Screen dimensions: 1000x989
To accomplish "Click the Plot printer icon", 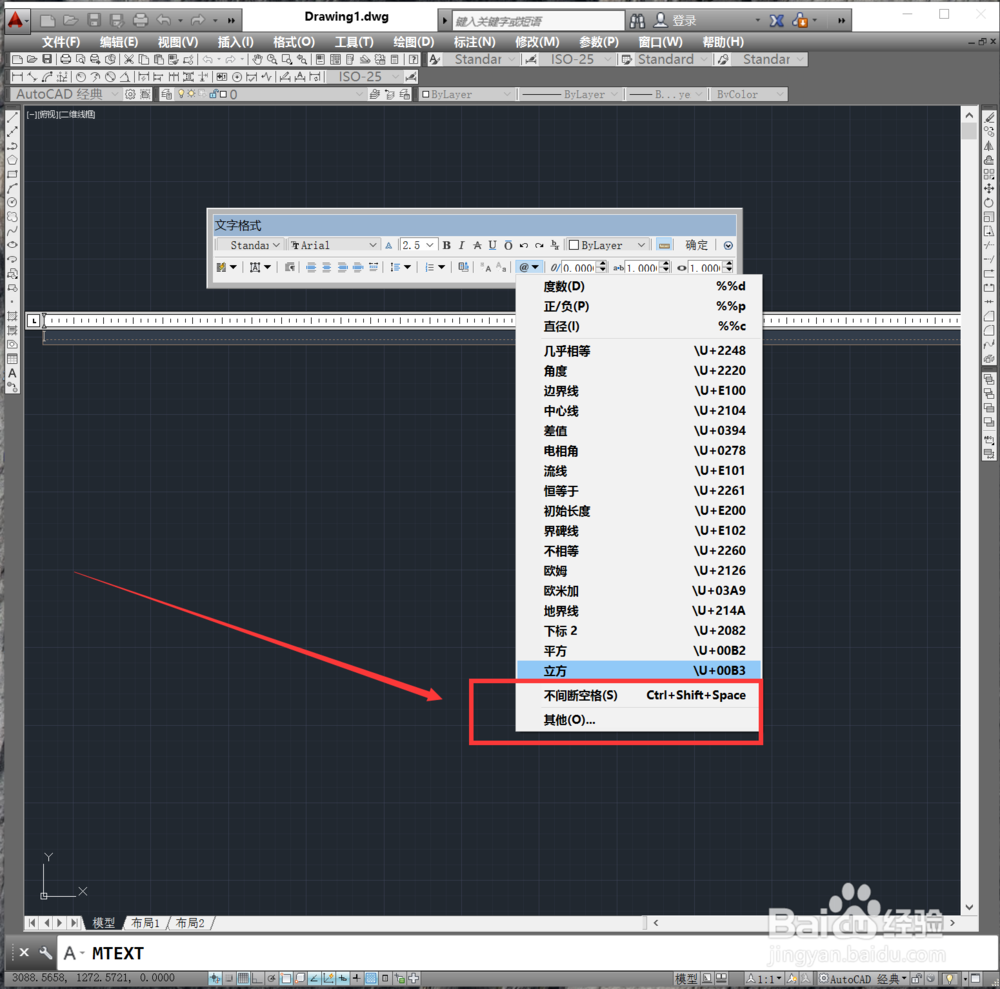I will coord(65,59).
